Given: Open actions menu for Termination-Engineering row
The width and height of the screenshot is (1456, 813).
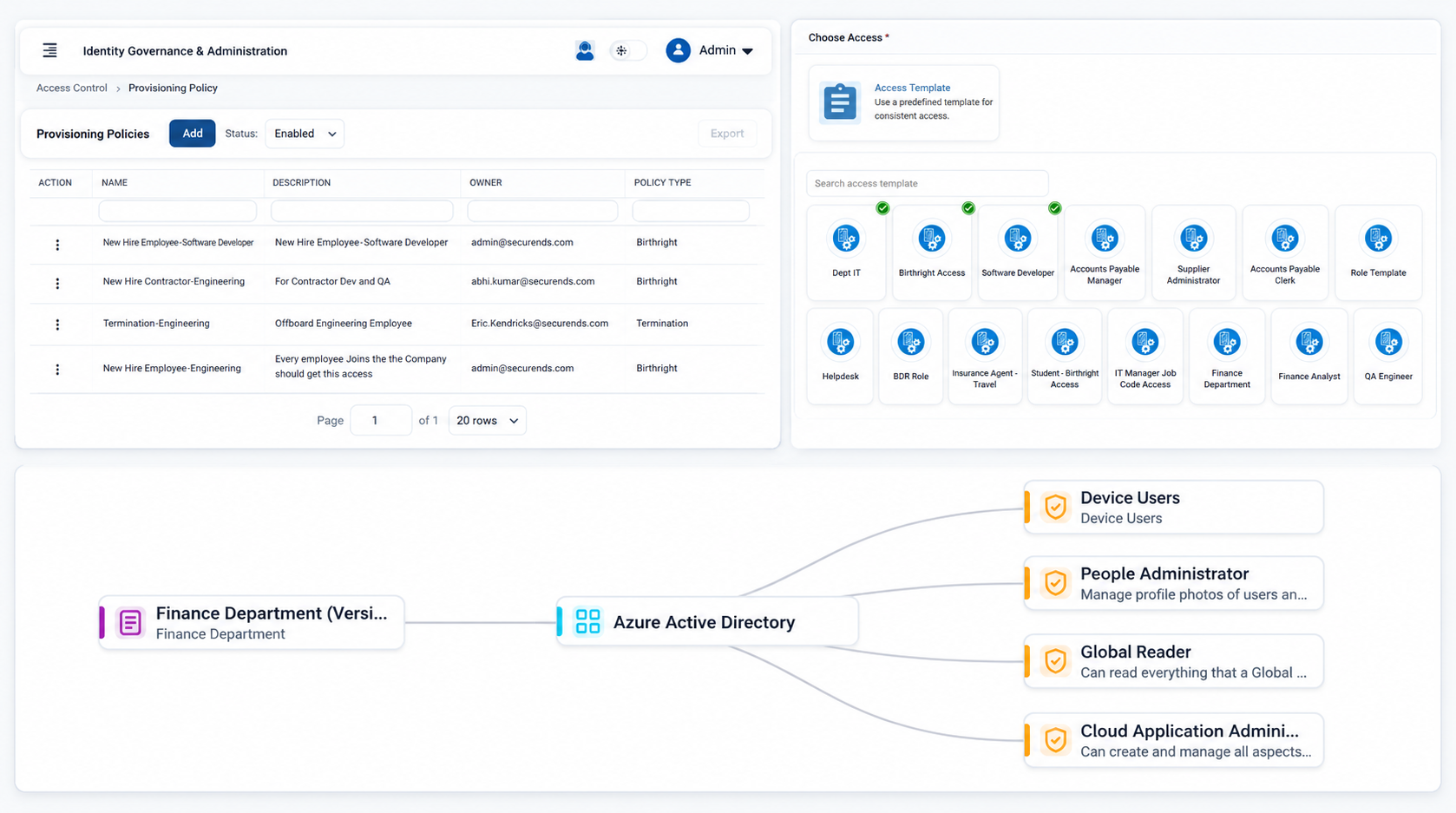Looking at the screenshot, I should tap(57, 325).
